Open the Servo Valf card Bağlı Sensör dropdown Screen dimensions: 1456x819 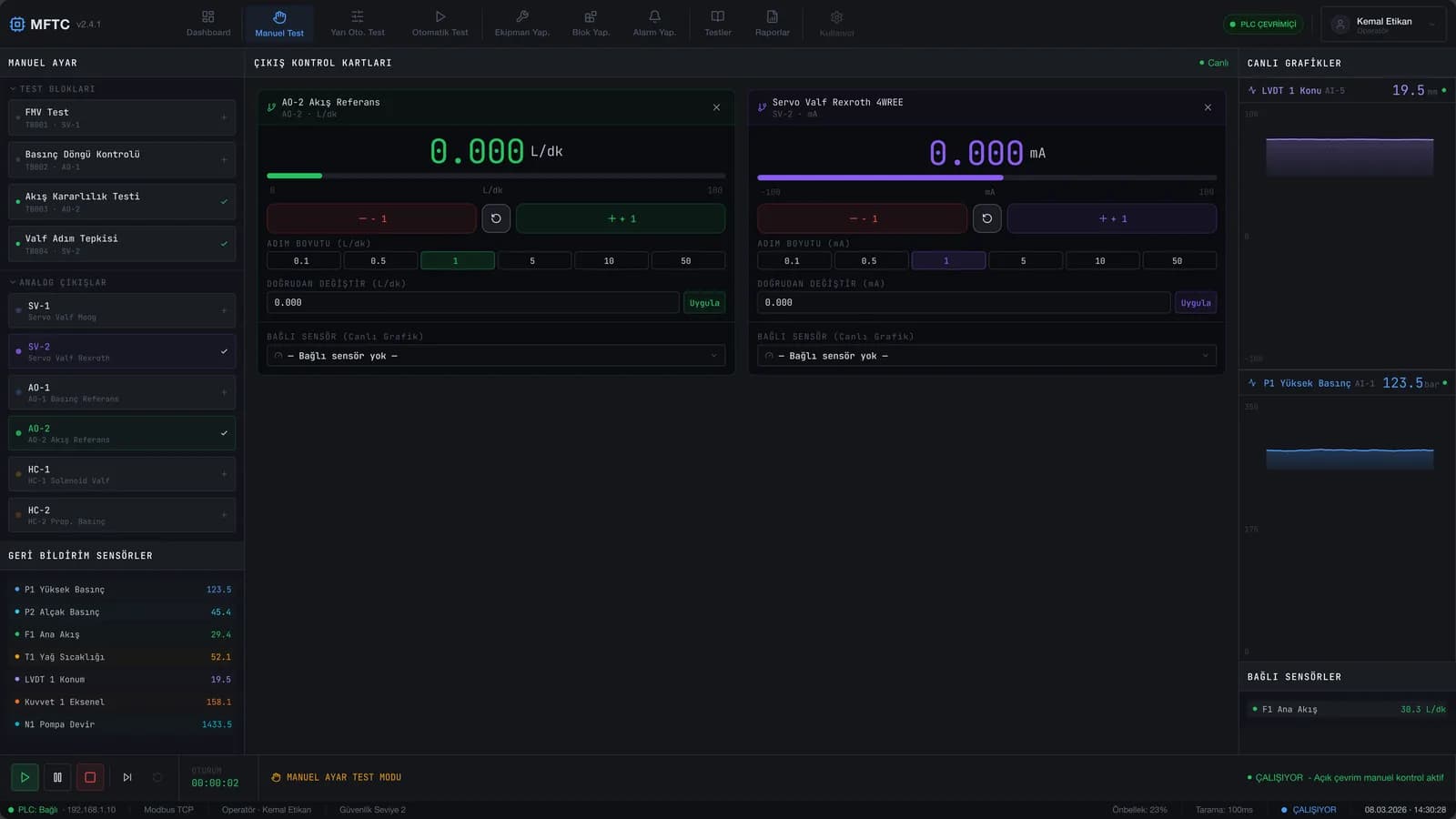[x=986, y=356]
